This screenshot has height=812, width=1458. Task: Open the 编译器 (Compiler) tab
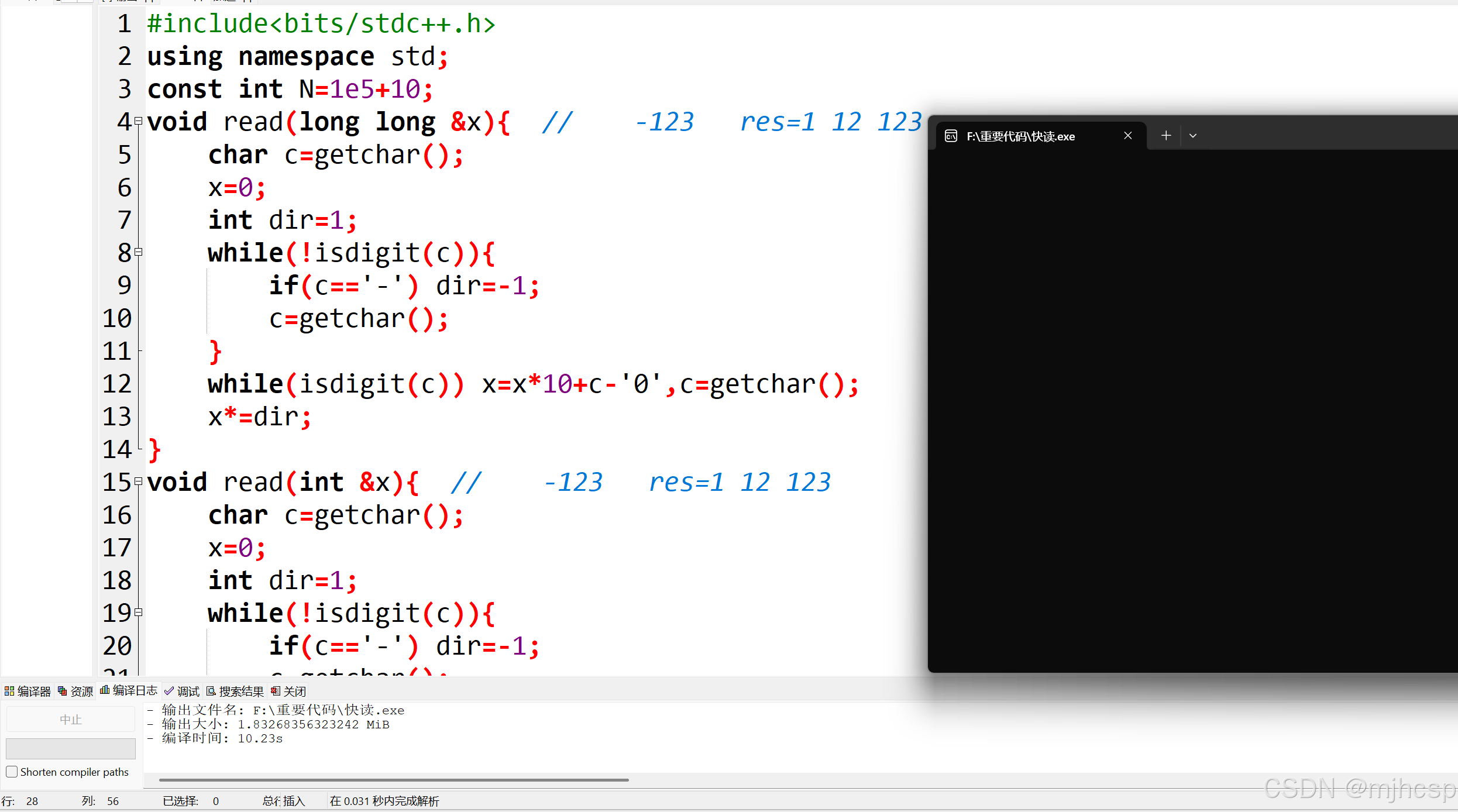click(27, 691)
